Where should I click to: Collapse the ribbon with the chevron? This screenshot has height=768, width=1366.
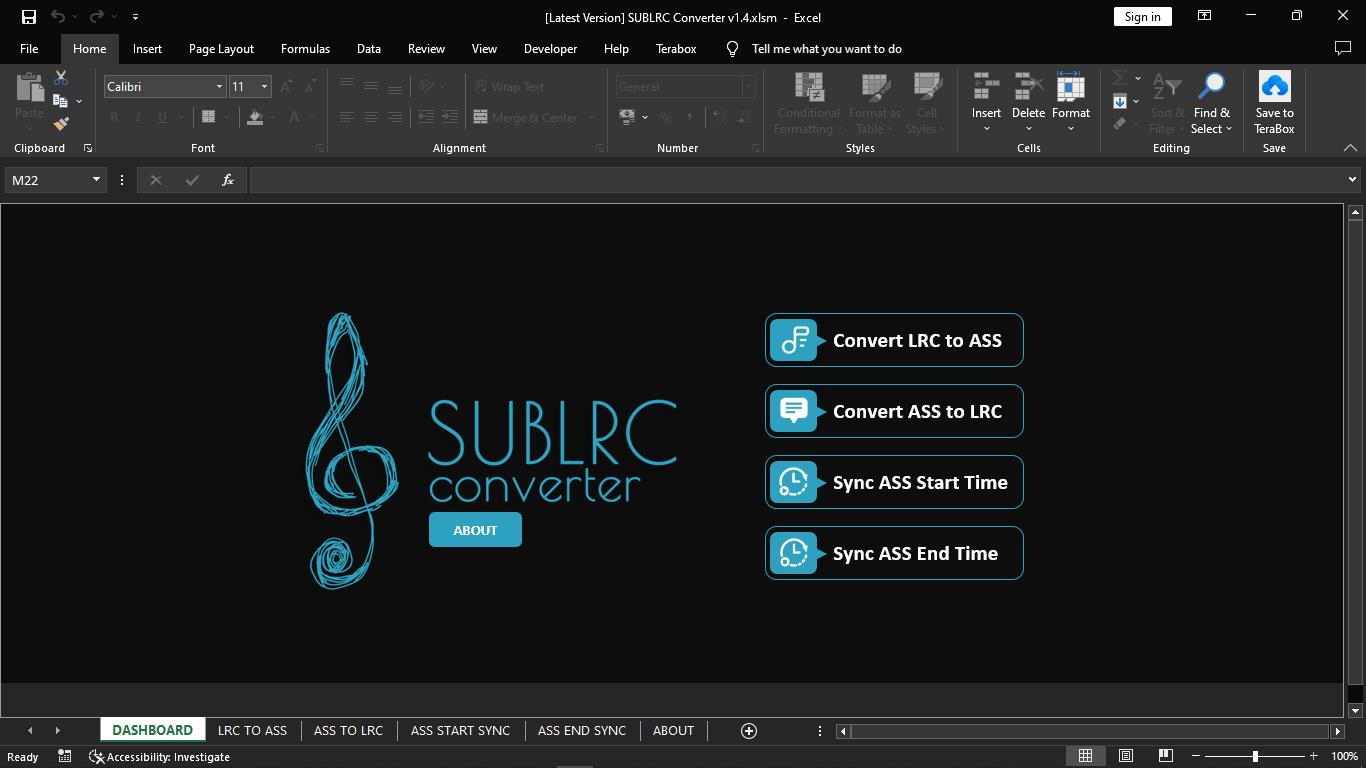pos(1350,148)
